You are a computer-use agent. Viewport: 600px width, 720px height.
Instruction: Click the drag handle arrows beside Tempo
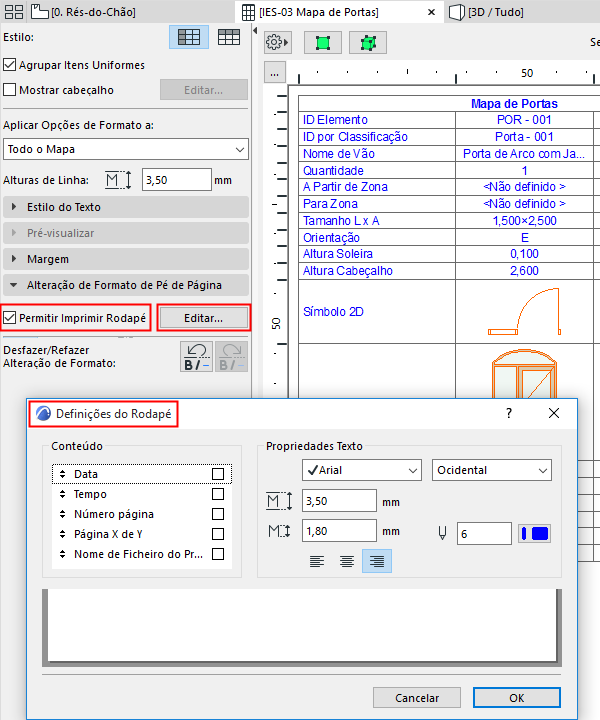[63, 494]
